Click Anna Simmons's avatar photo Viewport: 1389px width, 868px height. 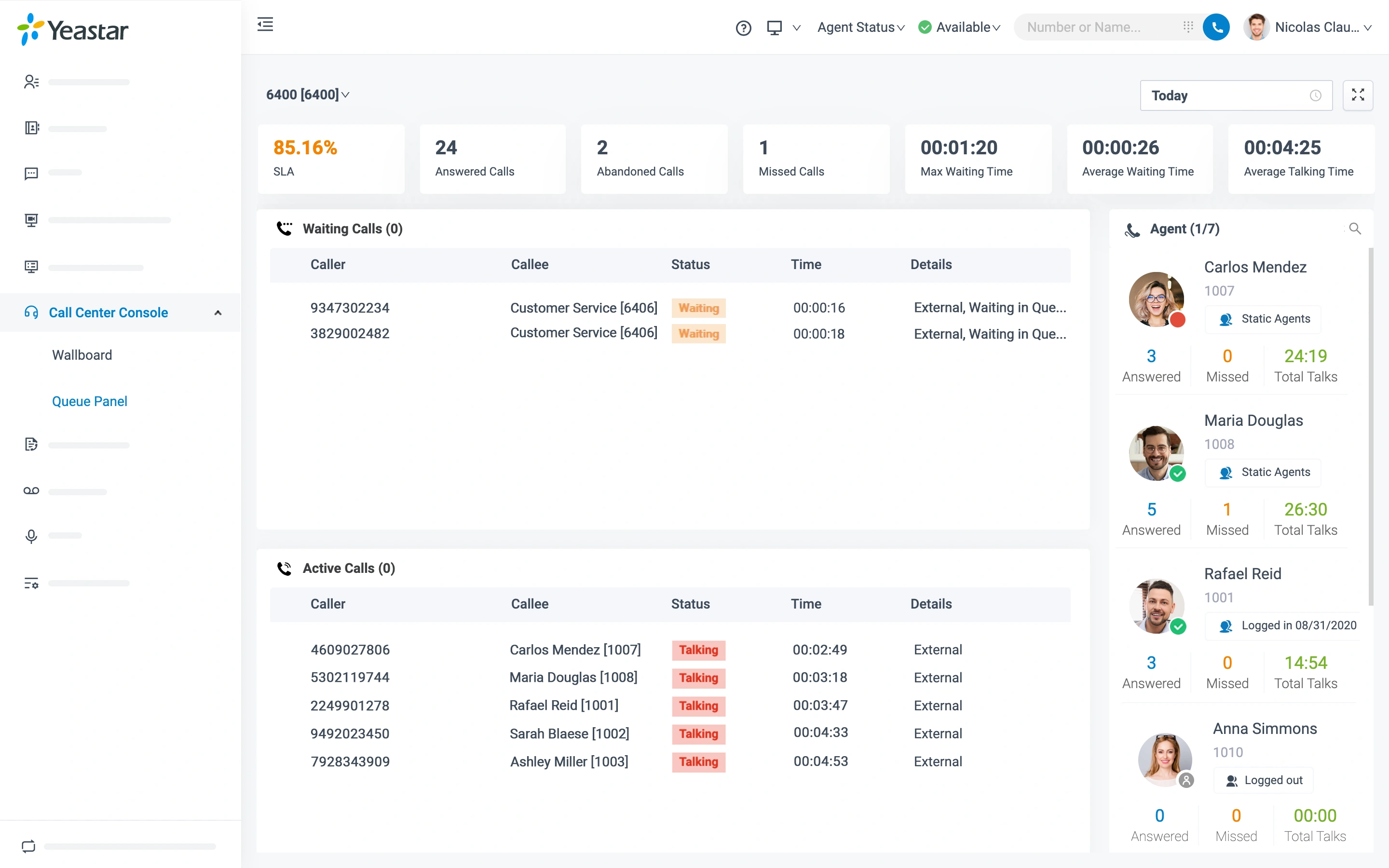click(1165, 759)
